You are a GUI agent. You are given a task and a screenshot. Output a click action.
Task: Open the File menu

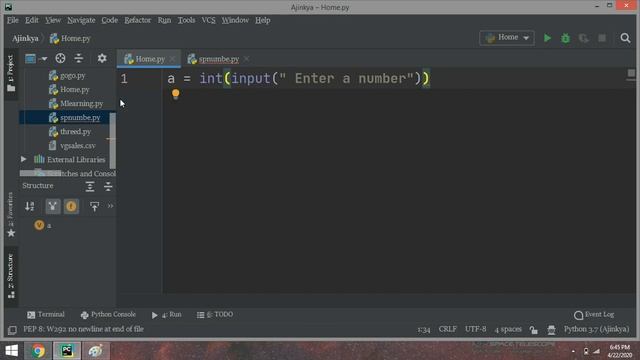point(13,20)
